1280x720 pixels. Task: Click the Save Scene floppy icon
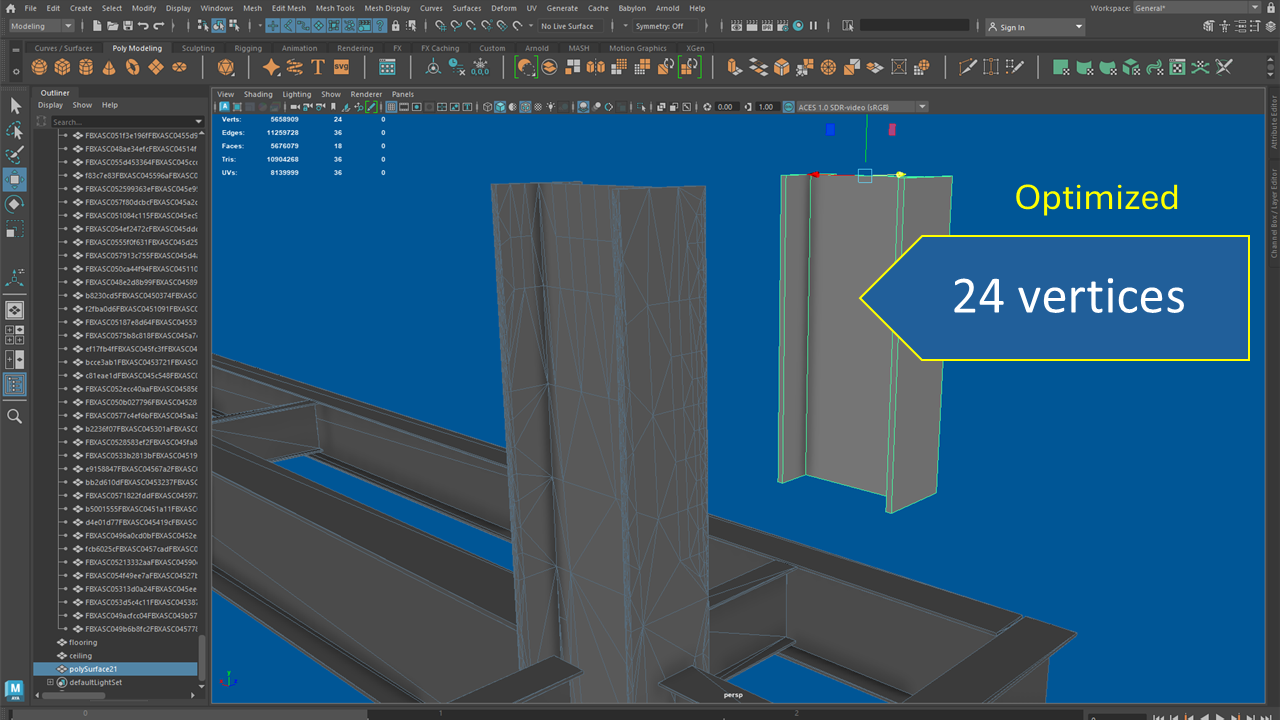click(x=127, y=26)
